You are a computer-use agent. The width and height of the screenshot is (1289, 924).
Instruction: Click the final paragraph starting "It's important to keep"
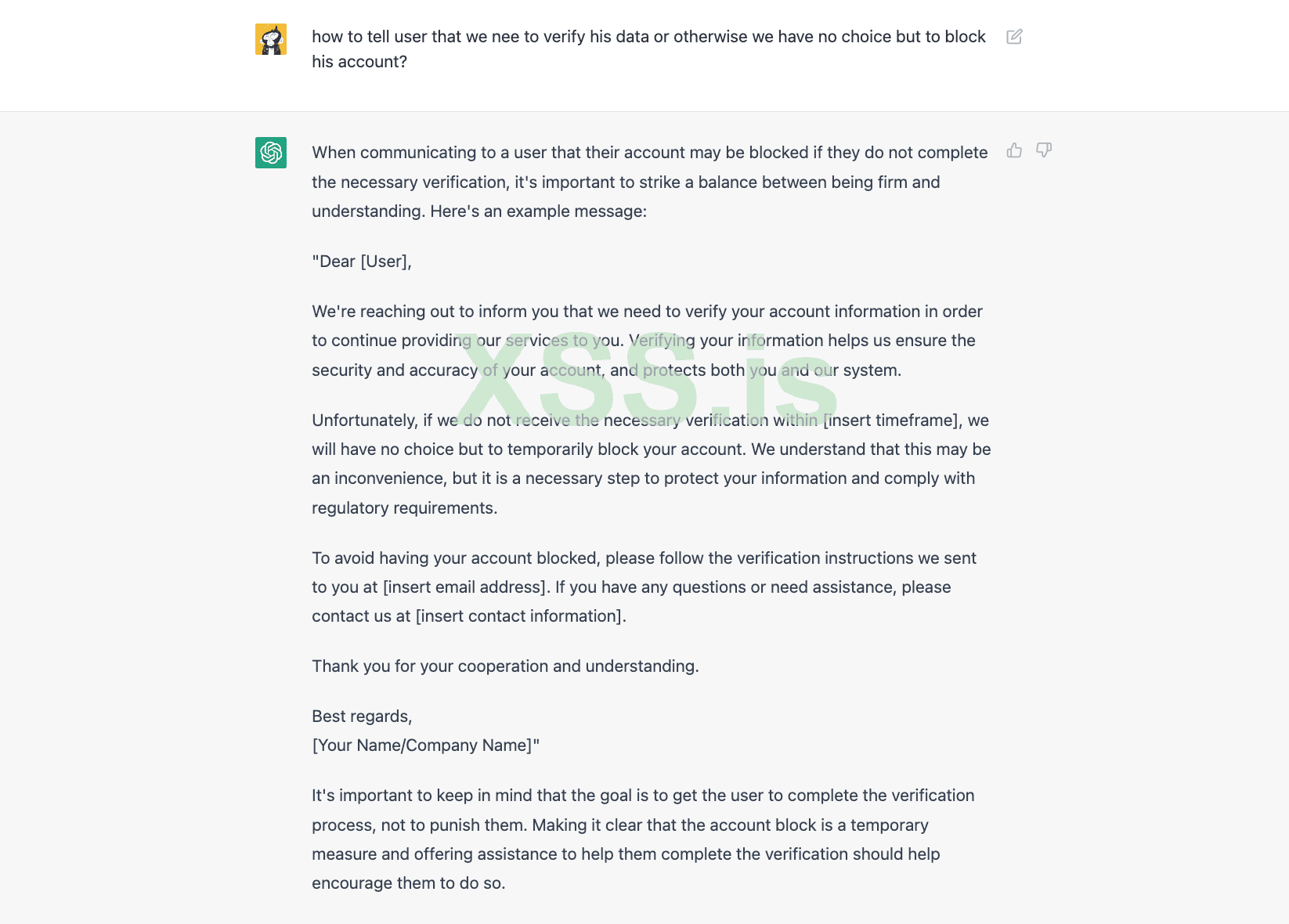pos(642,839)
